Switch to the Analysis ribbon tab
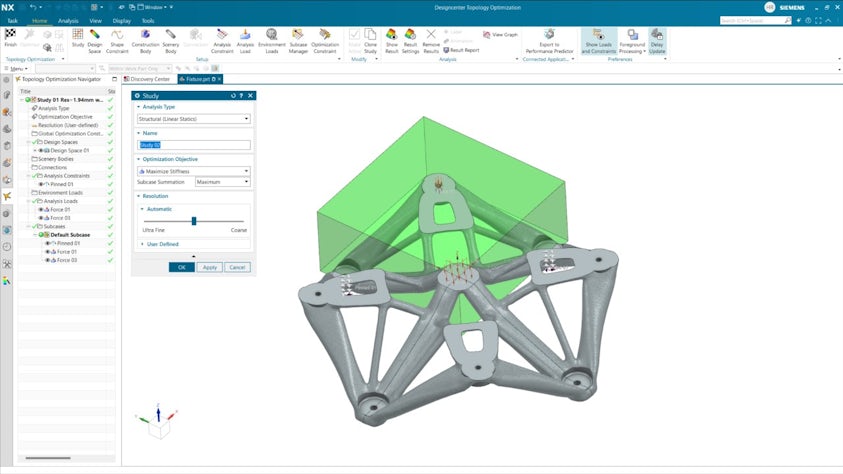Screen dimensions: 843x474 pos(68,21)
